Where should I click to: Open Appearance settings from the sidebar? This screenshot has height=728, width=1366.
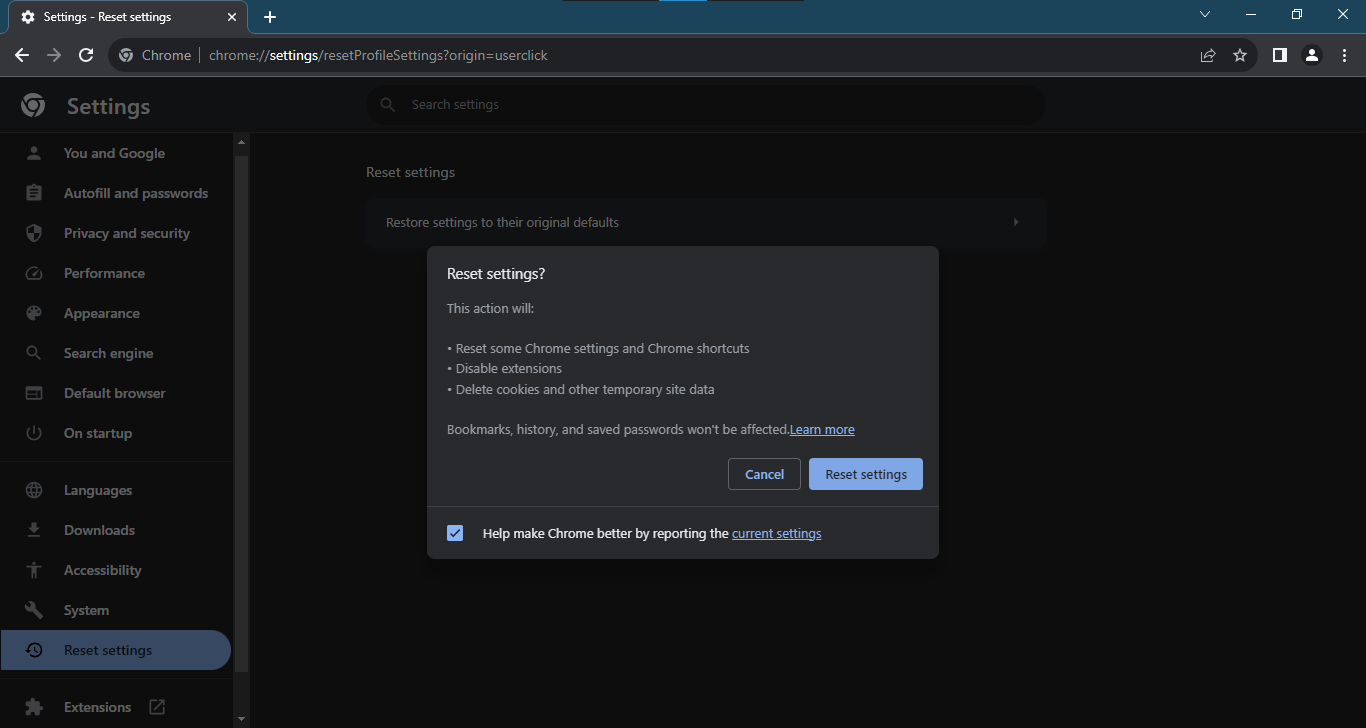point(103,312)
